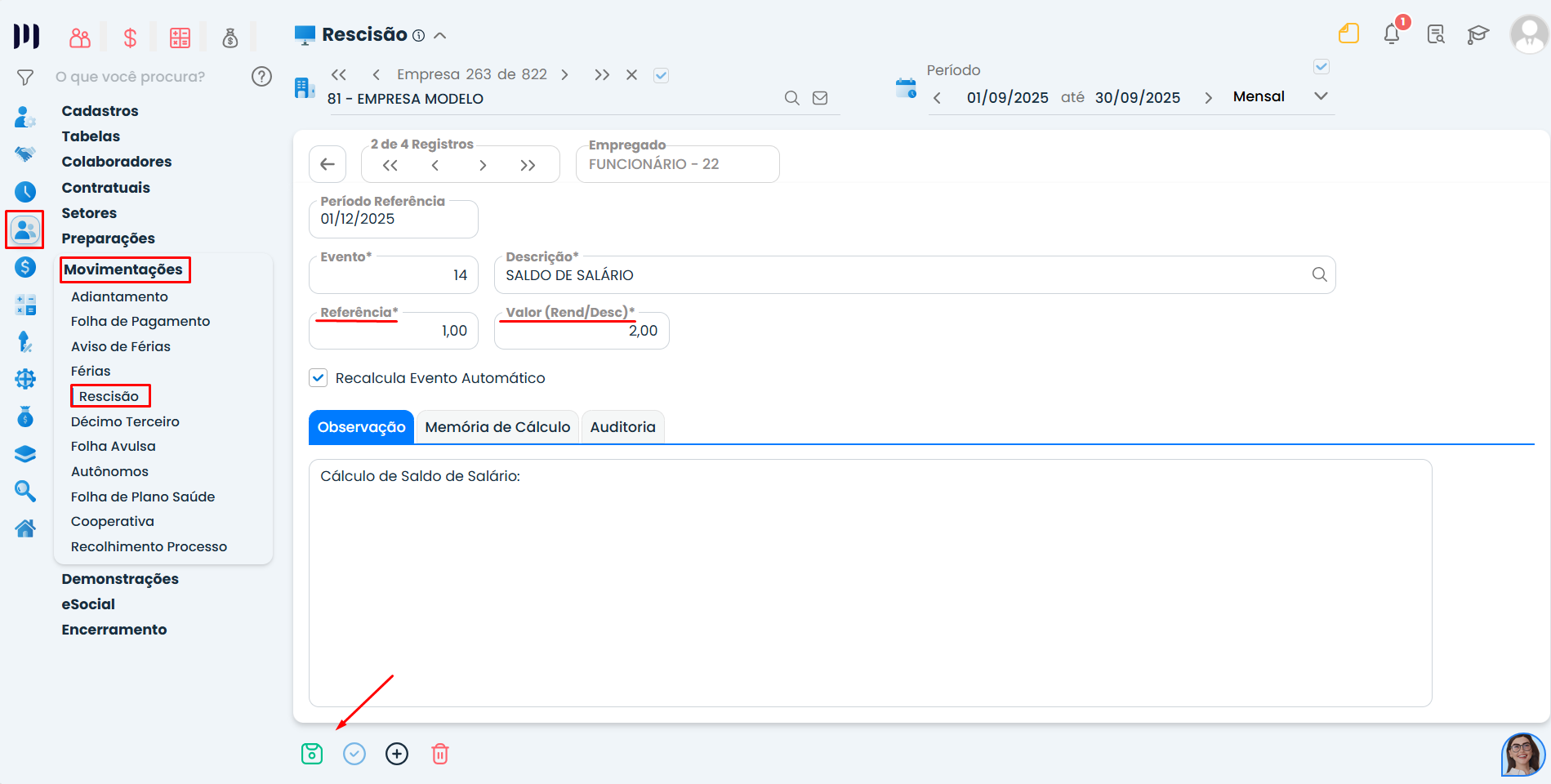Switch to the Memória de Cálculo tab

pos(497,426)
